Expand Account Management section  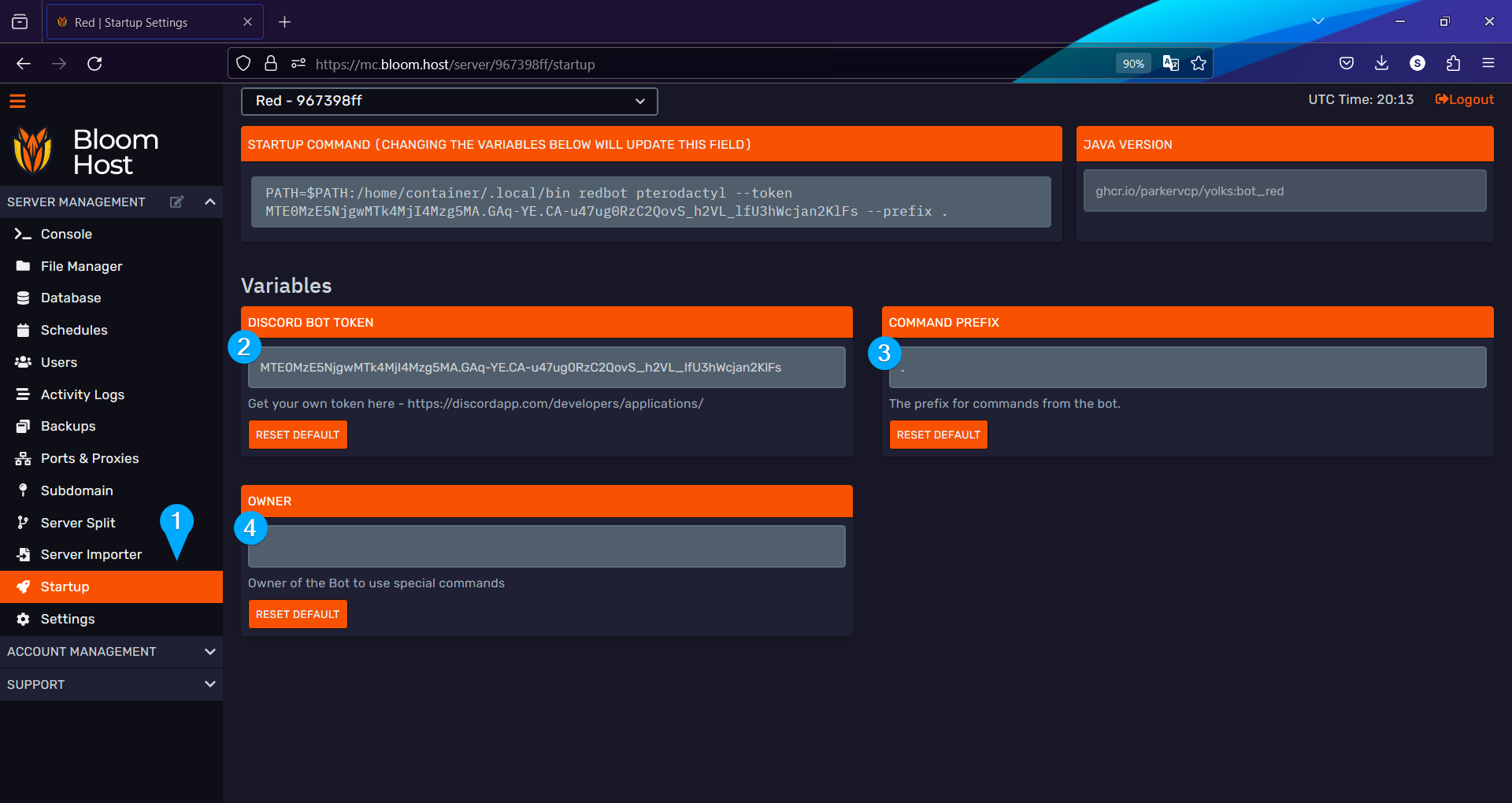(x=111, y=652)
